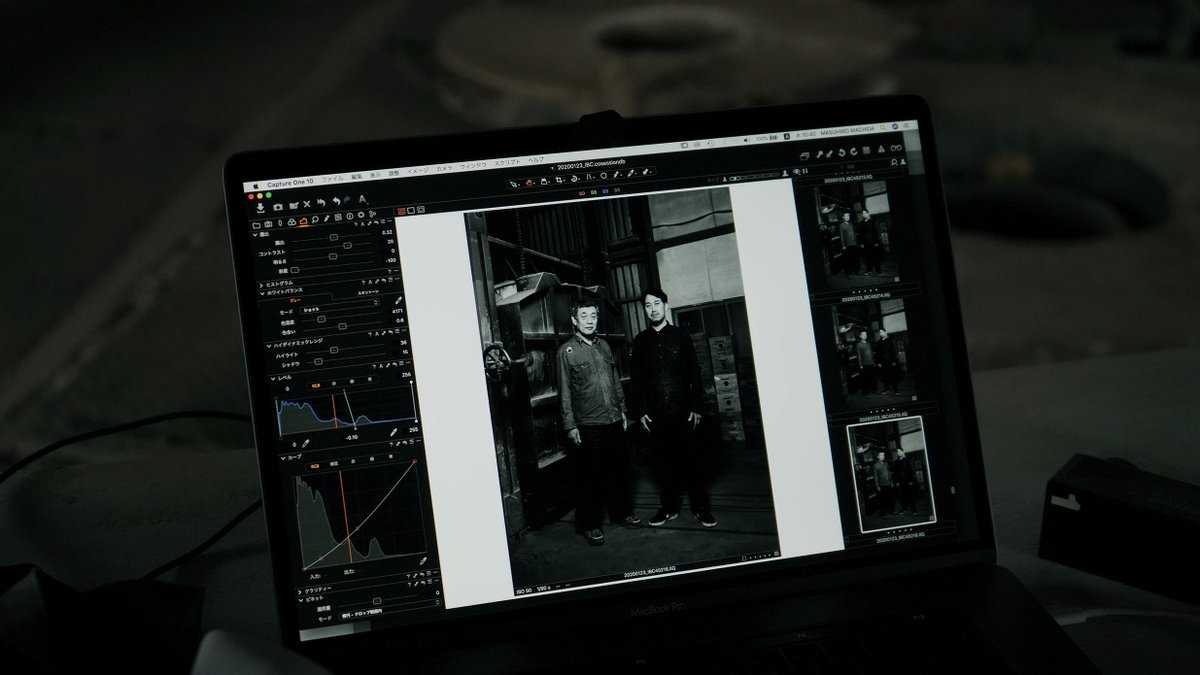
Task: Click the "ISO 50" readout below viewer
Action: pyautogui.click(x=524, y=590)
